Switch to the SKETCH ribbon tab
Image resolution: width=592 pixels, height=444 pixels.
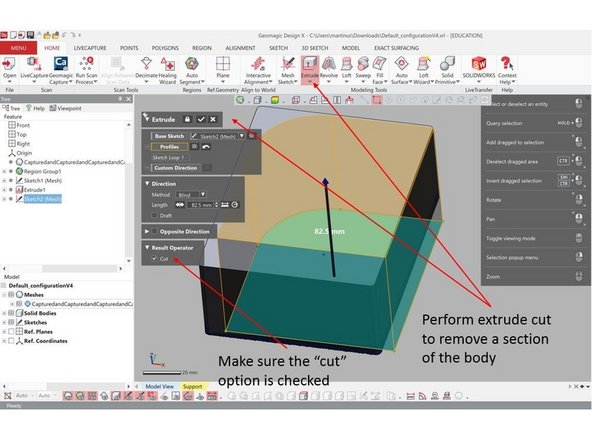pyautogui.click(x=279, y=48)
